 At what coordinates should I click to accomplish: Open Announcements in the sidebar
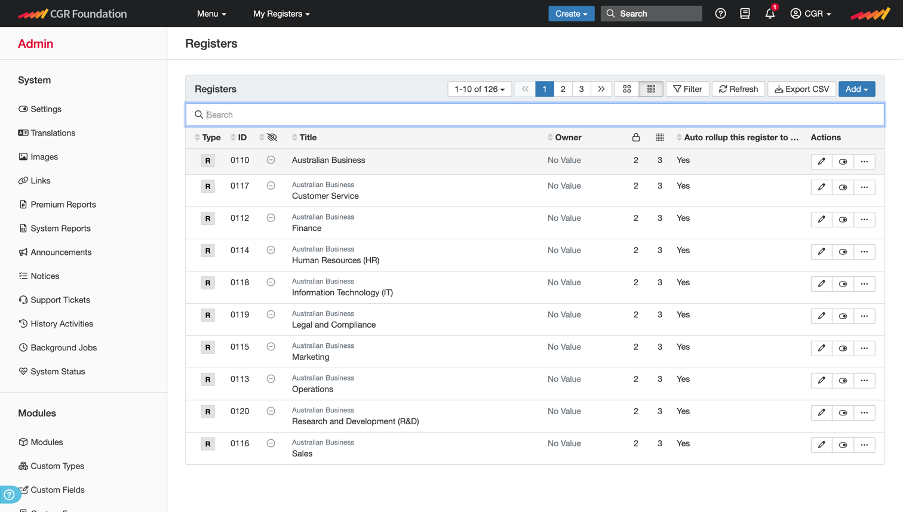[x=55, y=253]
